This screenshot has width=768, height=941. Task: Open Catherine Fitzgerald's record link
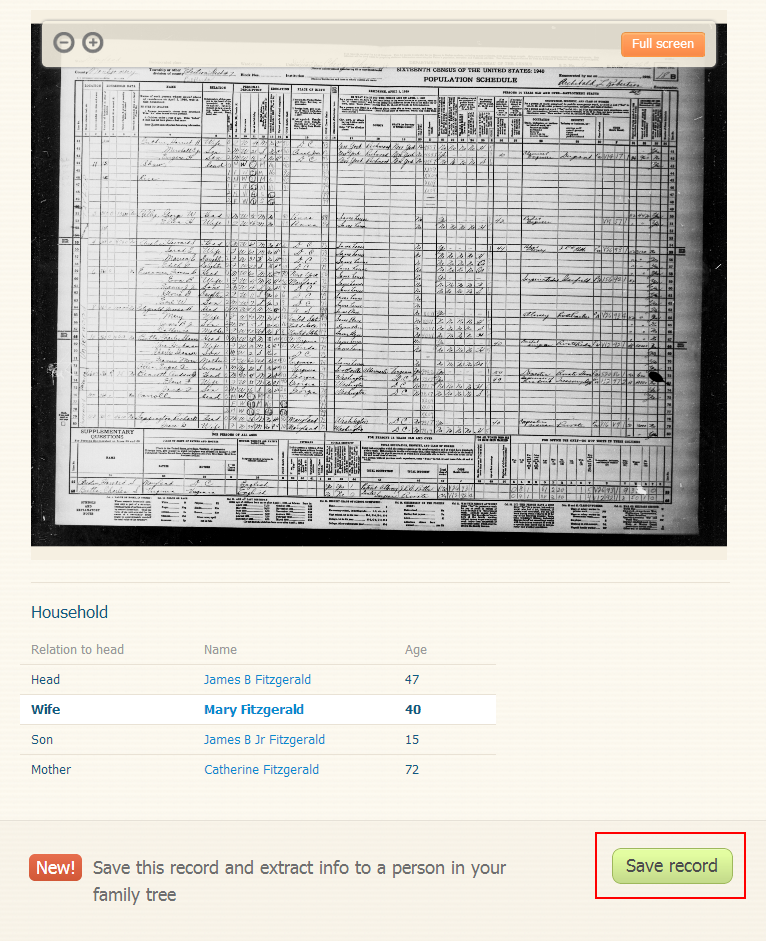pyautogui.click(x=262, y=769)
